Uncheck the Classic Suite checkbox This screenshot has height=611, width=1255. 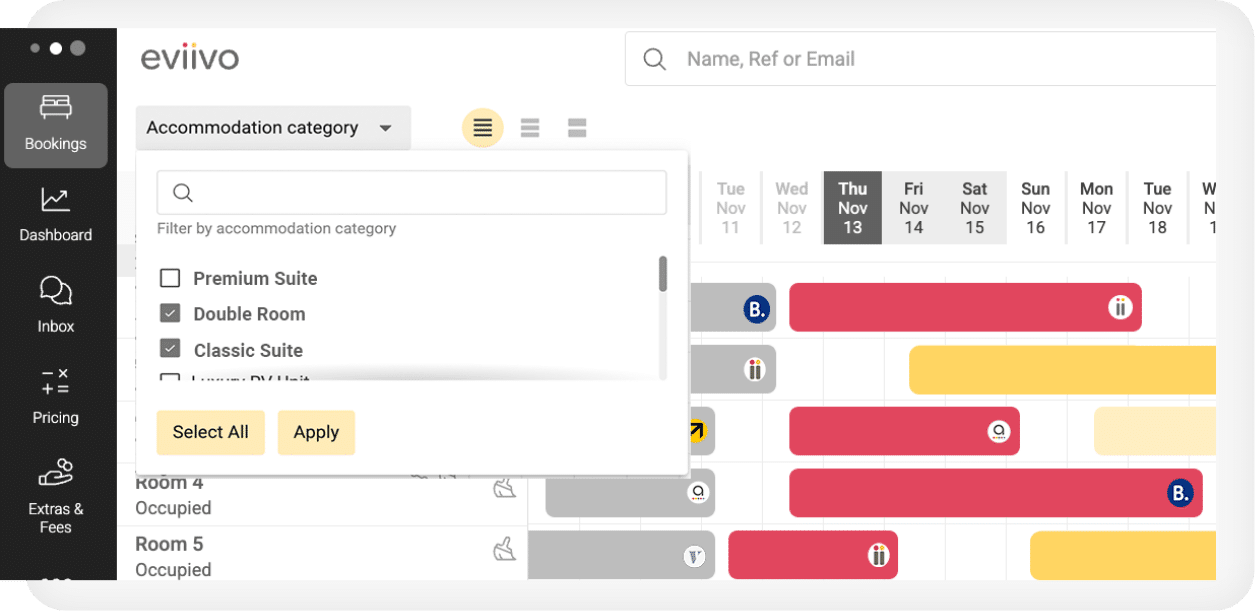point(170,349)
